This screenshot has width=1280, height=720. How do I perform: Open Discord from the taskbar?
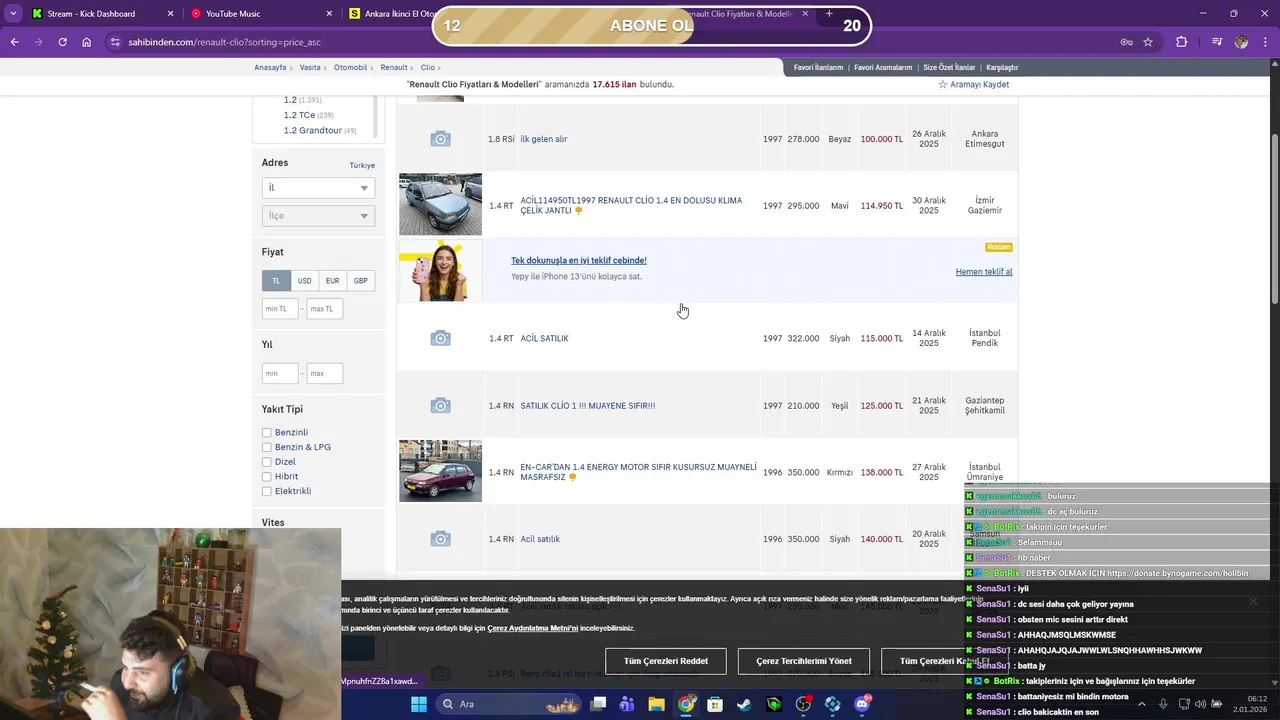coord(862,704)
